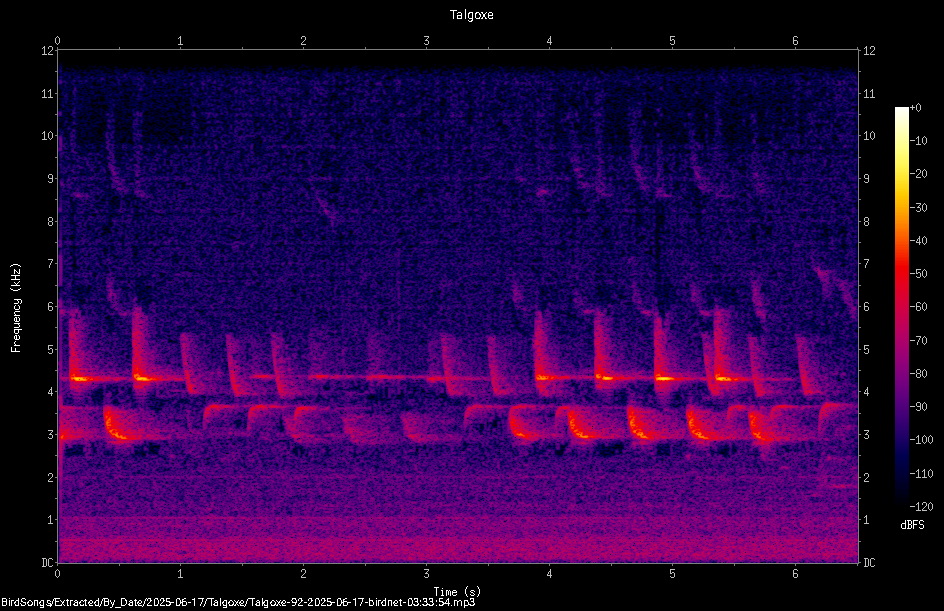Click the 3 second mark on bottom axis
The height and width of the screenshot is (611, 944).
click(426, 574)
